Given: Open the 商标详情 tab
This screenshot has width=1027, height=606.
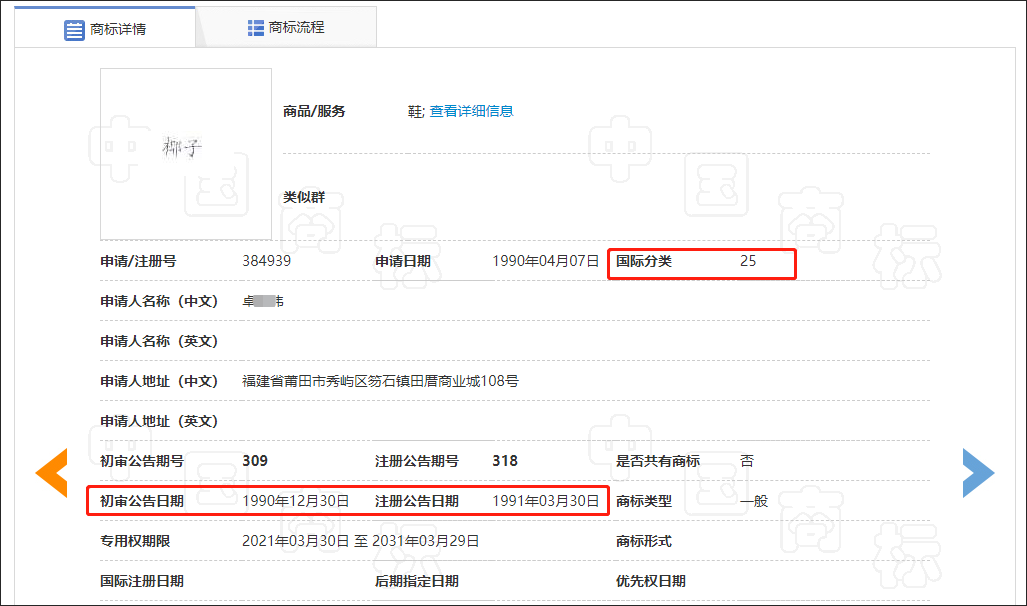Looking at the screenshot, I should [x=105, y=28].
